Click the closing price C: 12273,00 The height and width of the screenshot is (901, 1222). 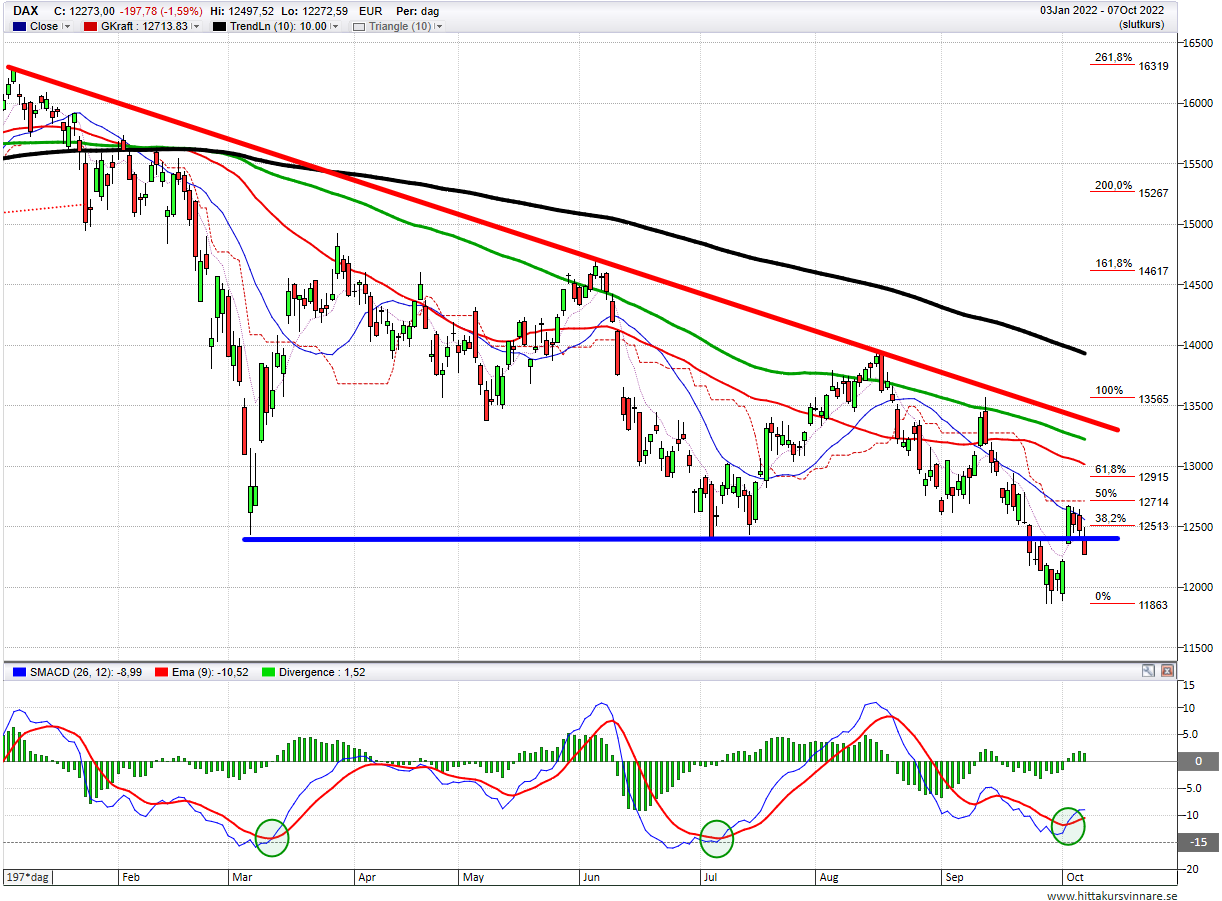(86, 11)
